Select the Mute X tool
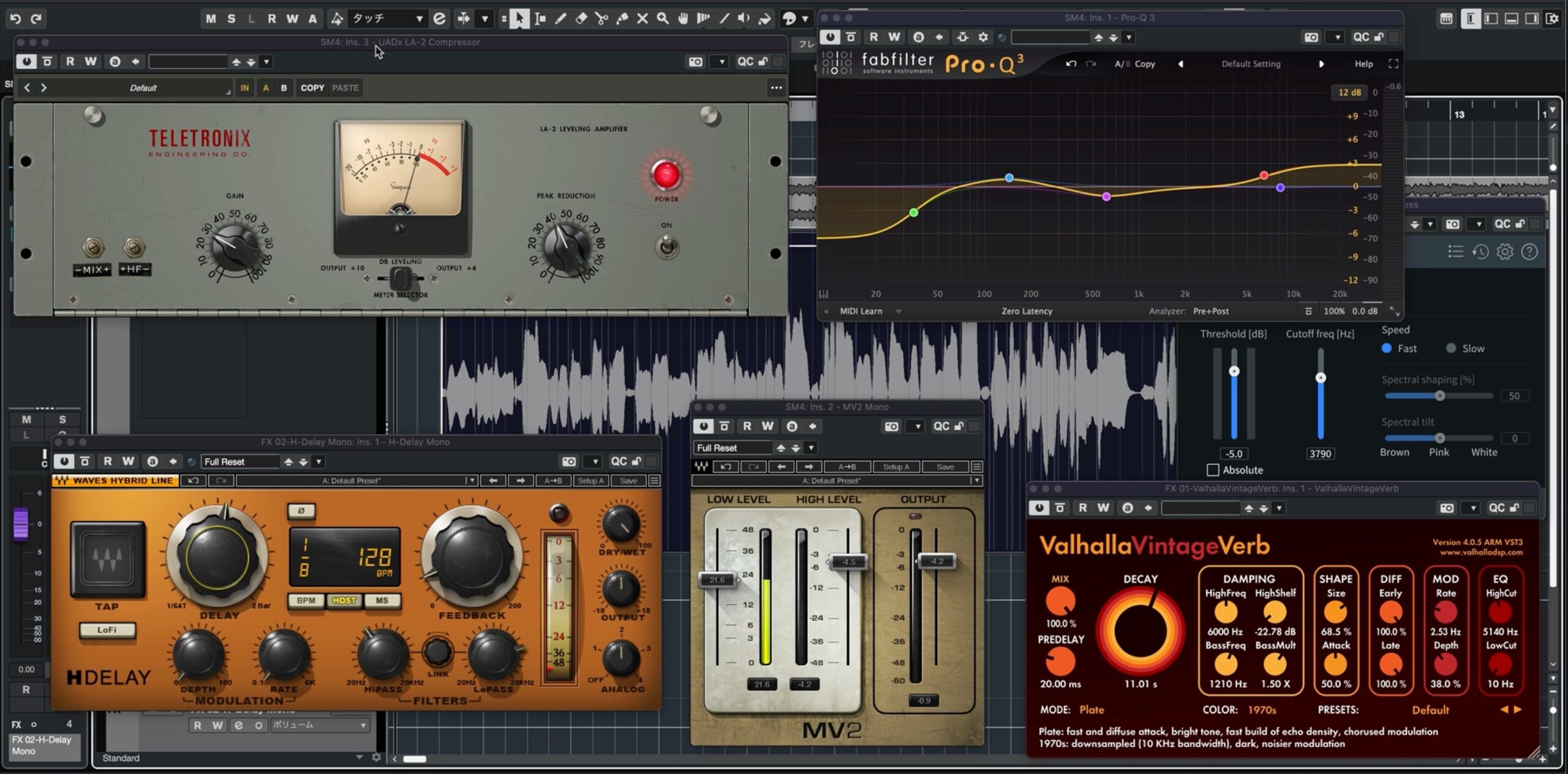The width and height of the screenshot is (1568, 774). (x=643, y=18)
